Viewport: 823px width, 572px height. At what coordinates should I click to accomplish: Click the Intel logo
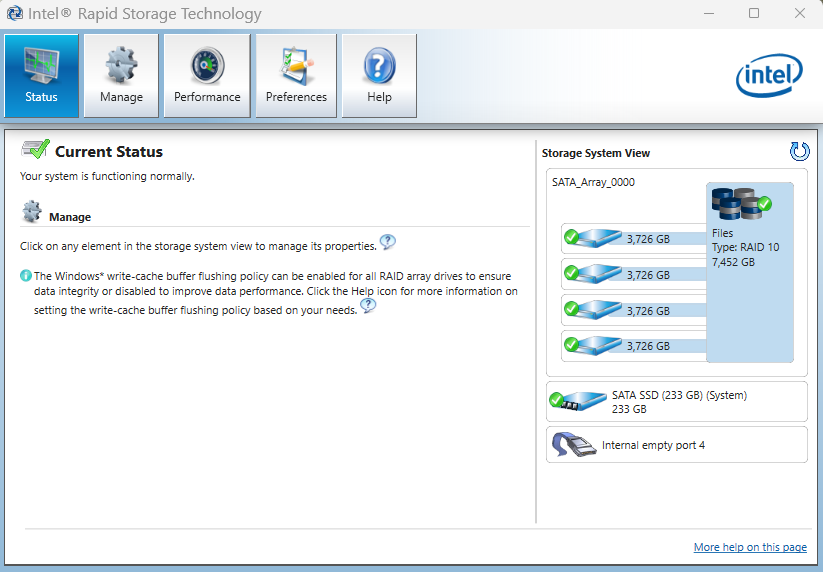coord(769,76)
